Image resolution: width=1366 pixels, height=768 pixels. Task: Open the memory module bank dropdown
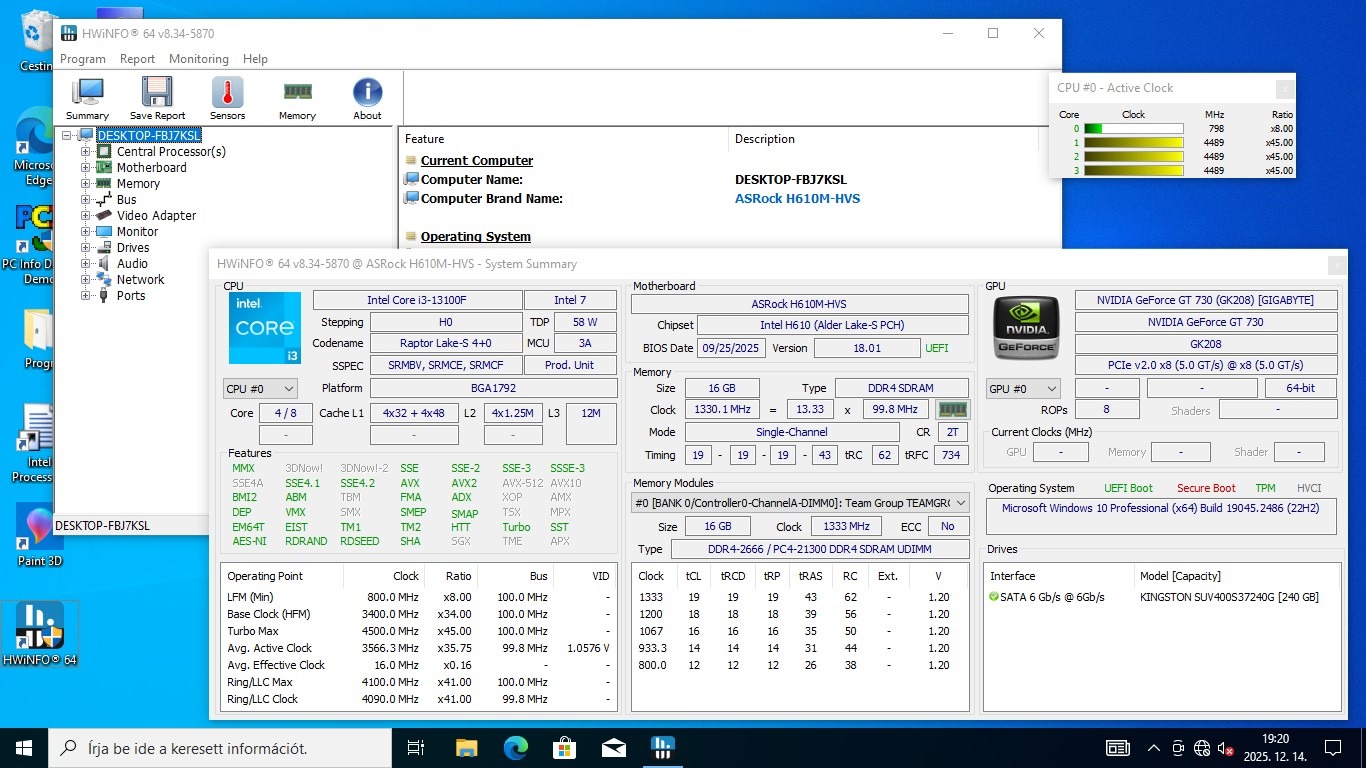click(800, 503)
